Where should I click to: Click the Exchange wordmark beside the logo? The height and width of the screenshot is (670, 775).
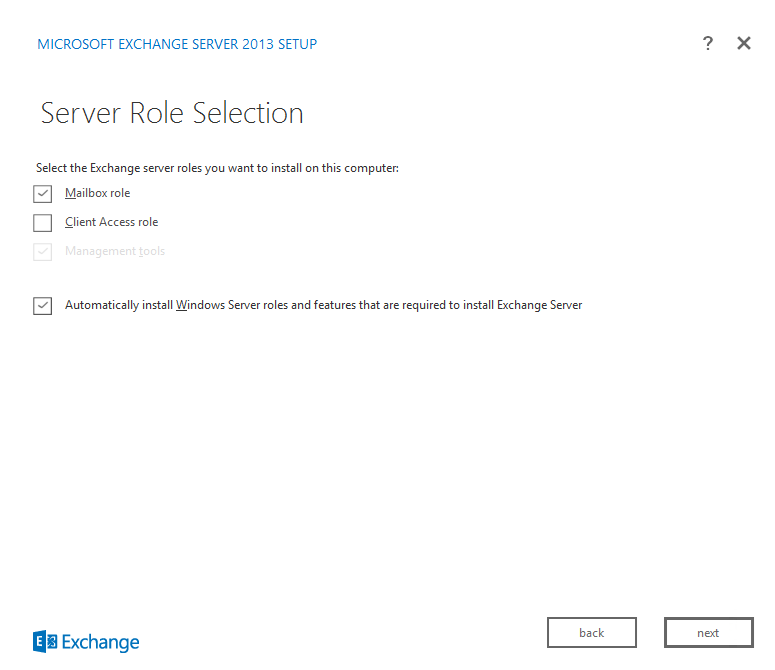[100, 642]
